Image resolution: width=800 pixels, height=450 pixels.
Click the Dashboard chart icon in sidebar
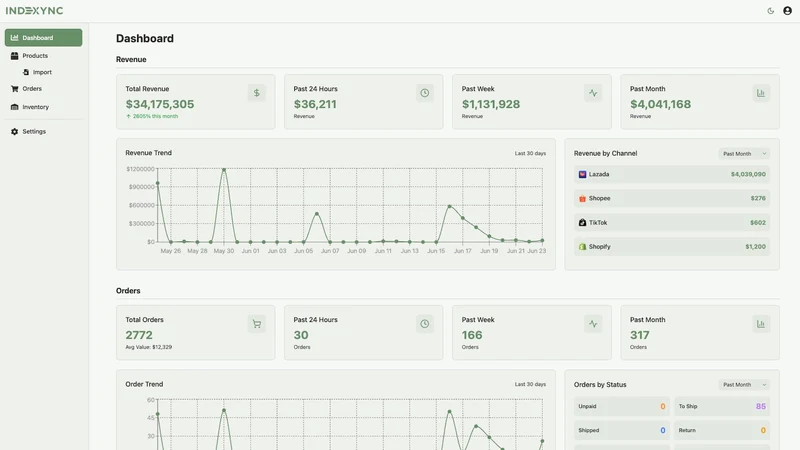[14, 38]
